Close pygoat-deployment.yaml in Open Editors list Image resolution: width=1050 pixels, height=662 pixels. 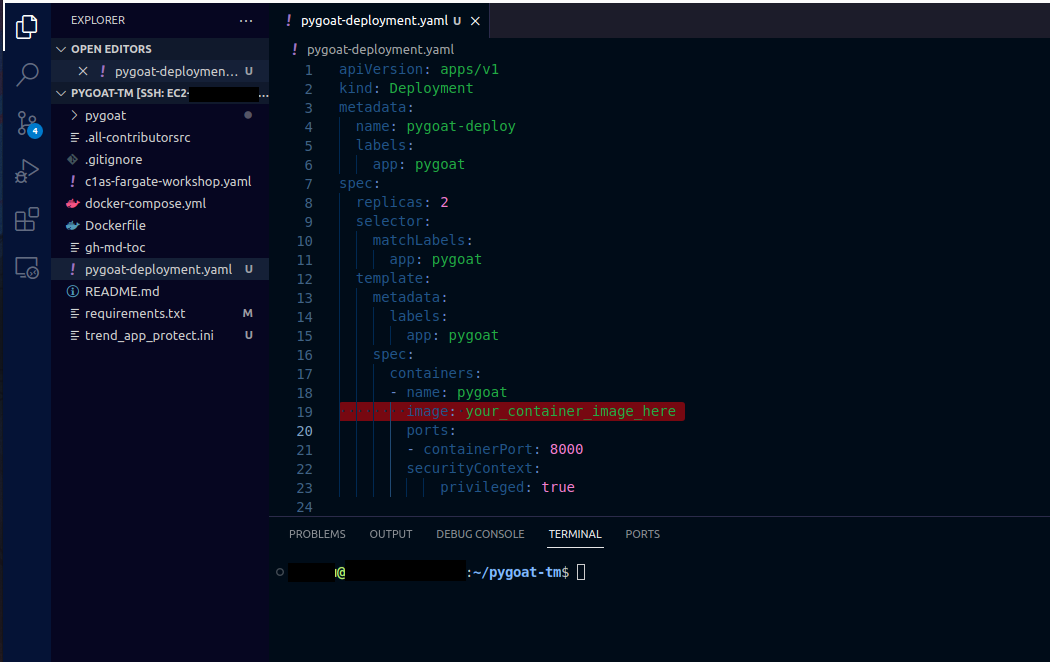[x=83, y=71]
